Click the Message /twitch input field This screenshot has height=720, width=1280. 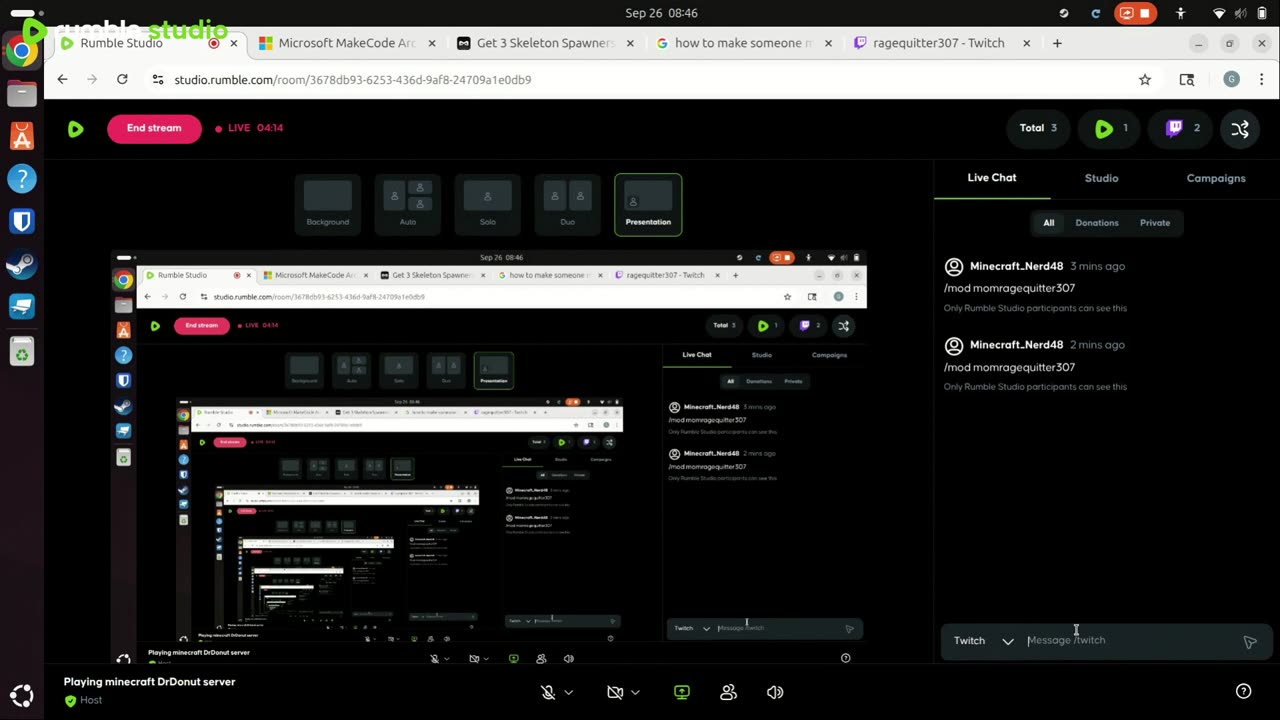1130,641
